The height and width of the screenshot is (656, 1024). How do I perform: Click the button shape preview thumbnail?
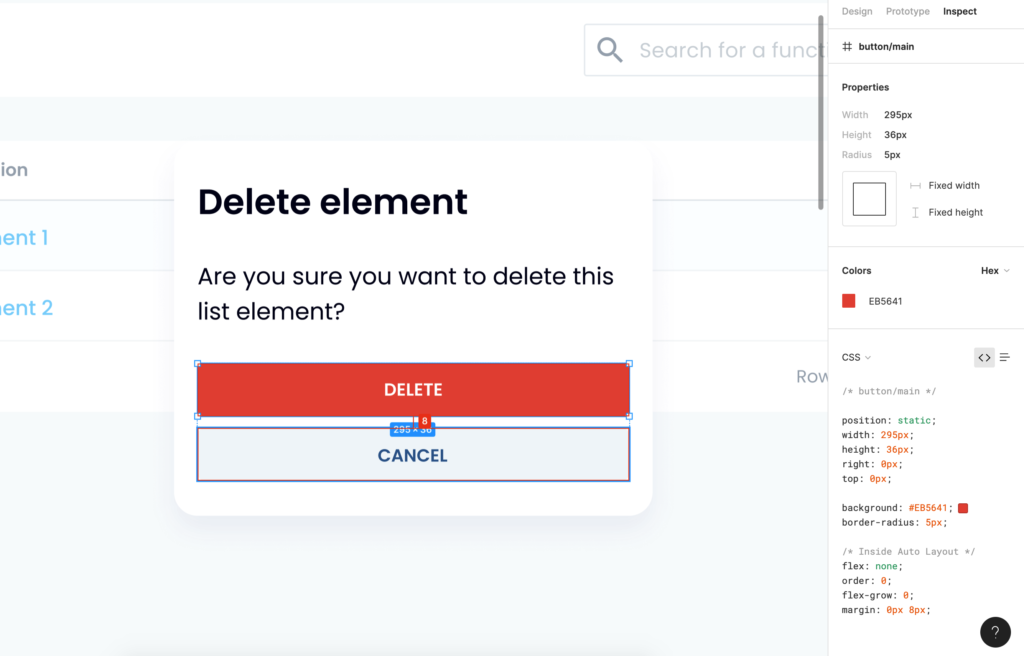868,198
